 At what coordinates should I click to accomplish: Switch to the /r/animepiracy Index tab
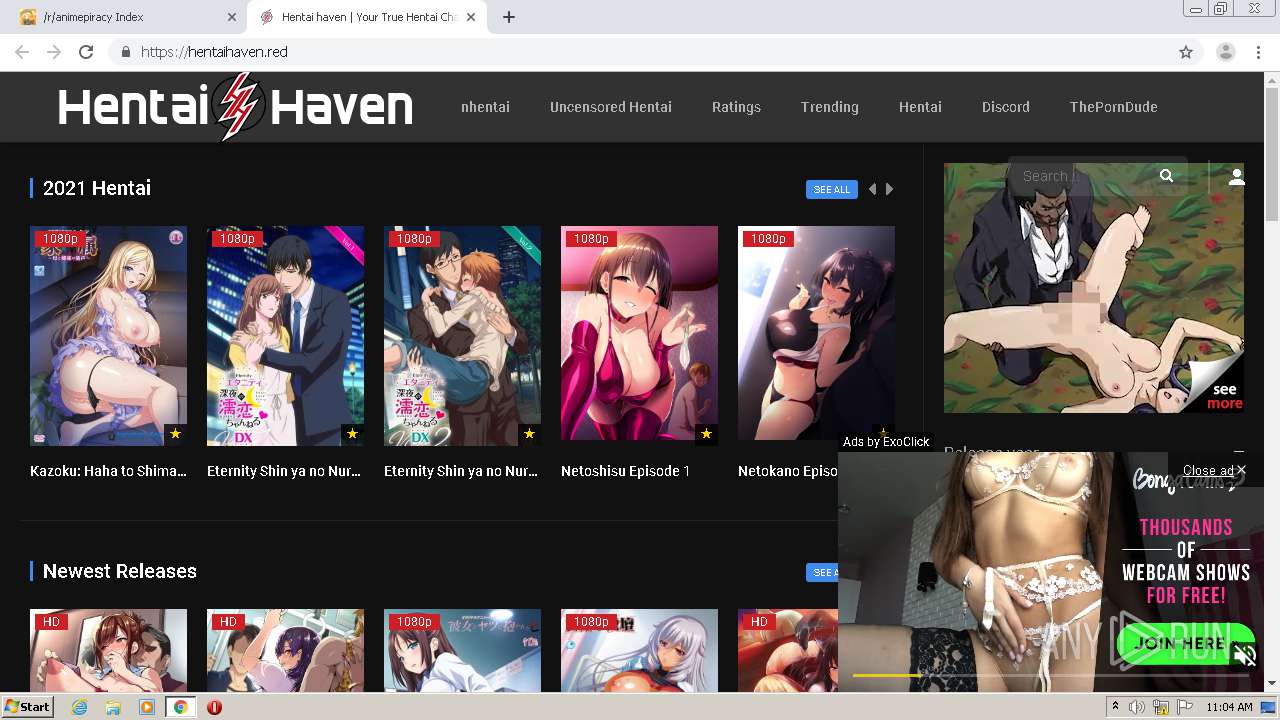click(125, 17)
